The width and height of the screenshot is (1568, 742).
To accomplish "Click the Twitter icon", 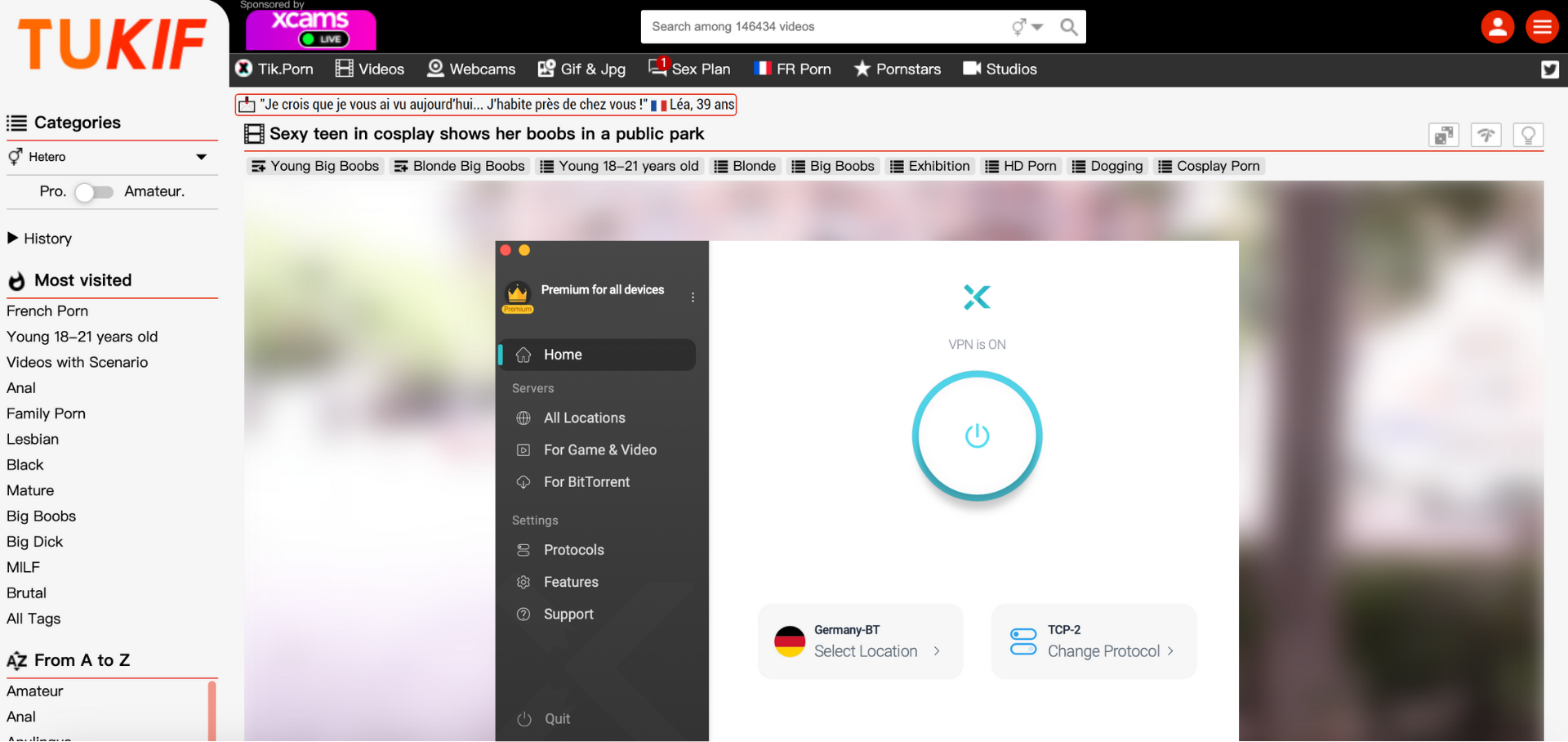I will 1549,69.
